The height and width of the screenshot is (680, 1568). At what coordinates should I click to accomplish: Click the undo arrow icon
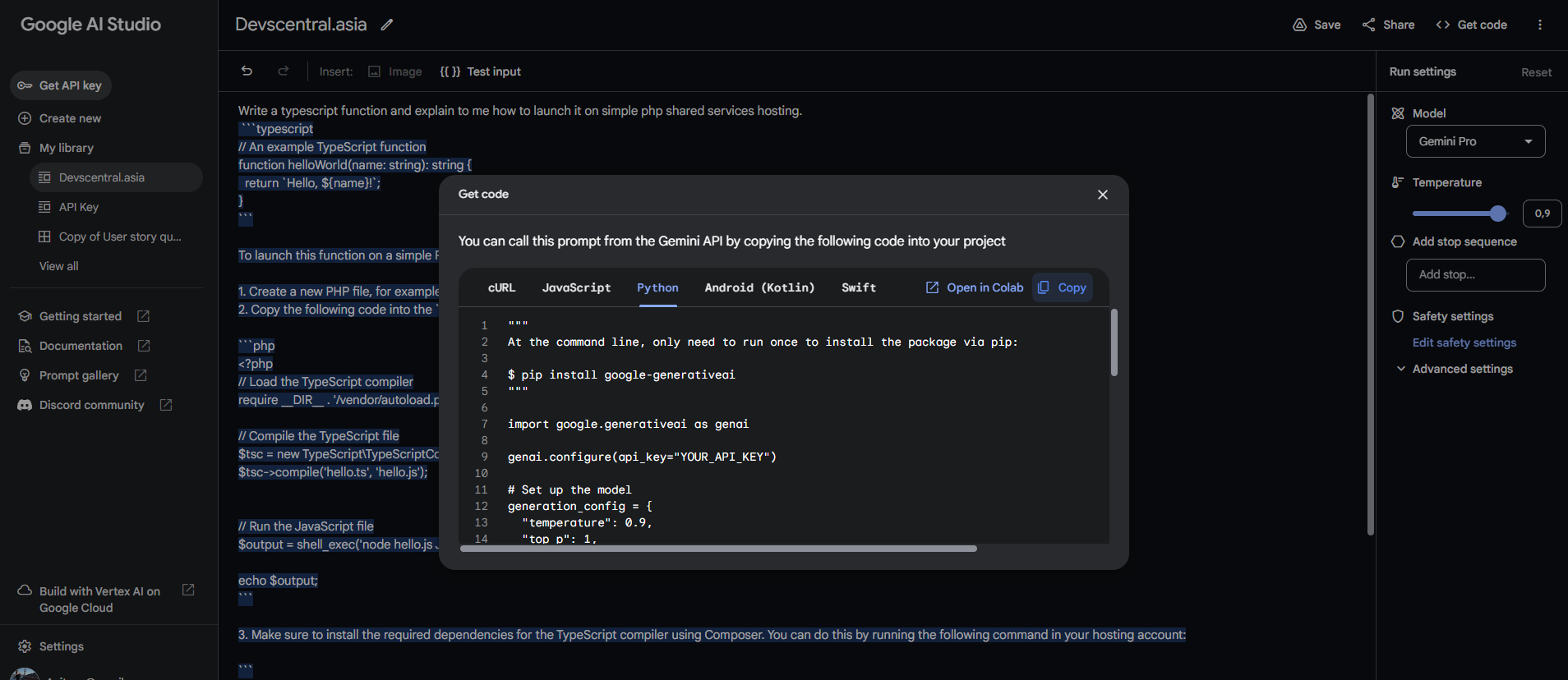click(x=247, y=71)
